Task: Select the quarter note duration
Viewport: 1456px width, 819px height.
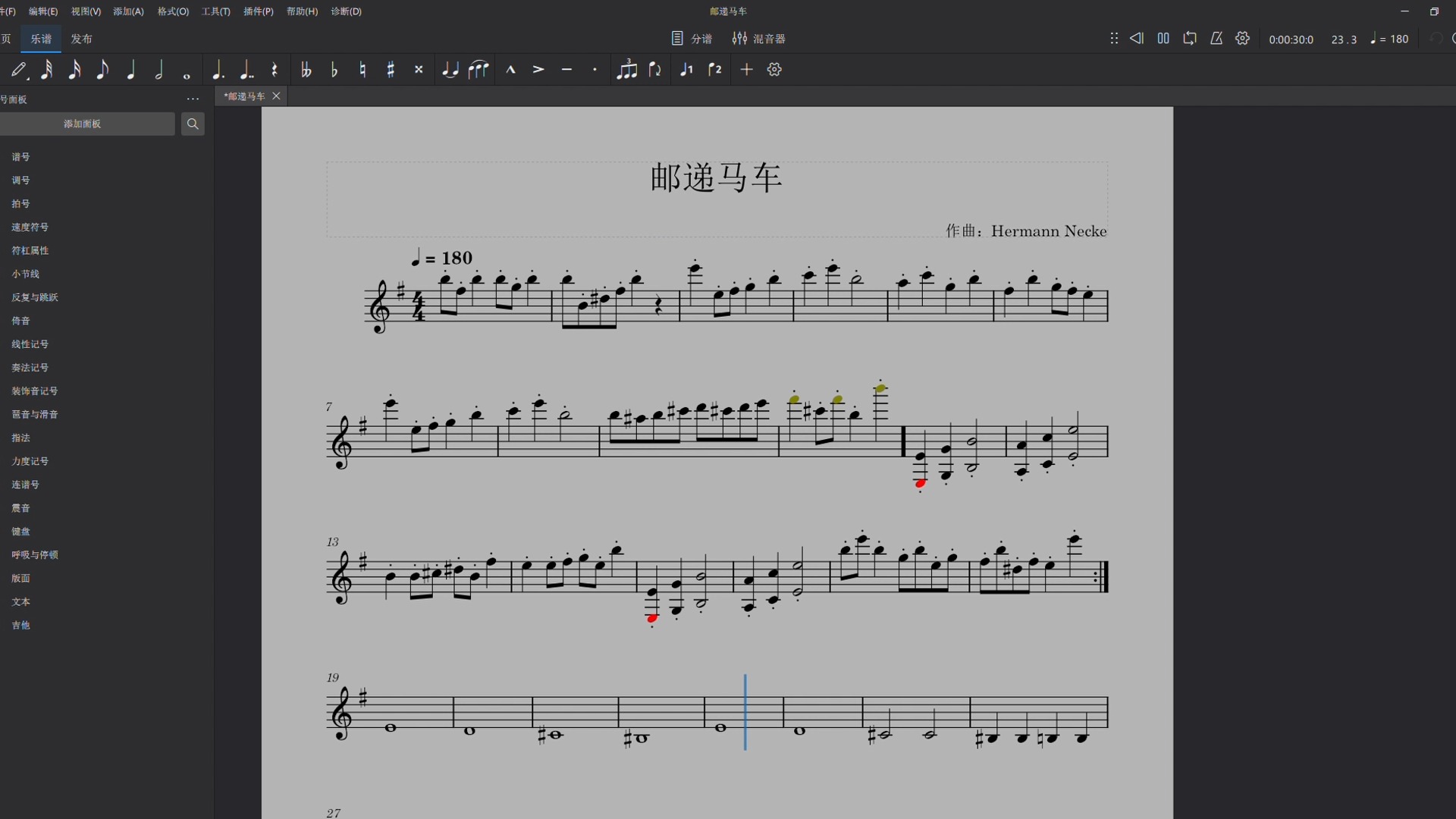Action: point(130,70)
